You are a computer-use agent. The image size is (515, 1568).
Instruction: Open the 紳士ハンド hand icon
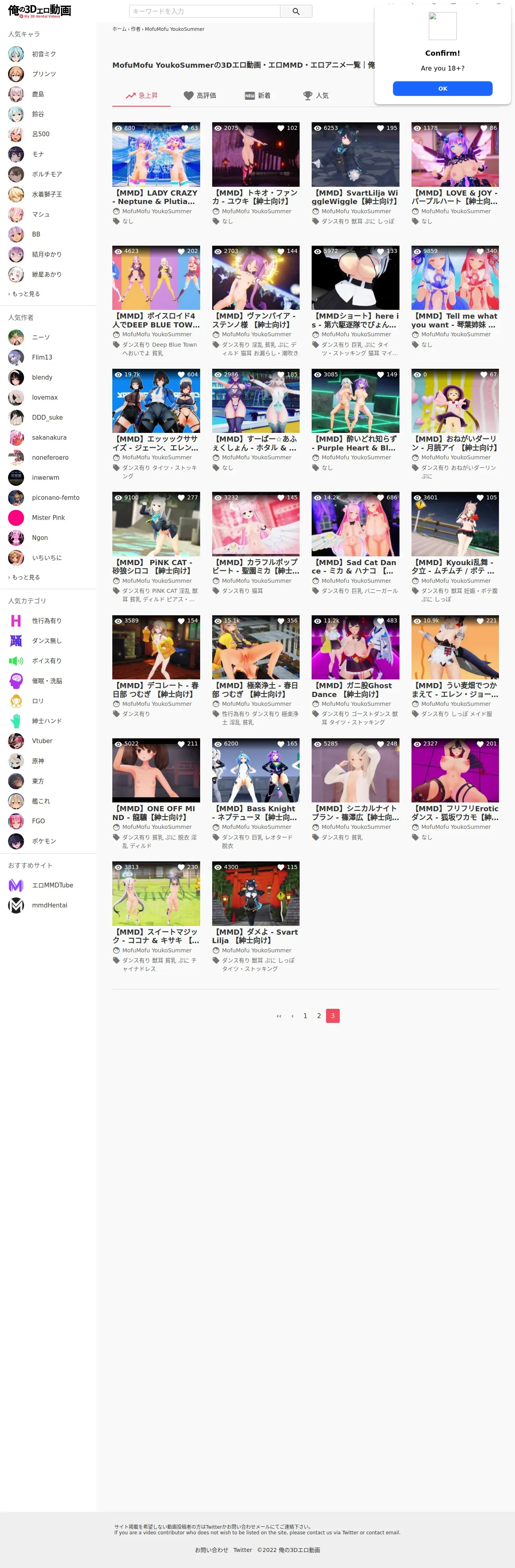pyautogui.click(x=16, y=721)
